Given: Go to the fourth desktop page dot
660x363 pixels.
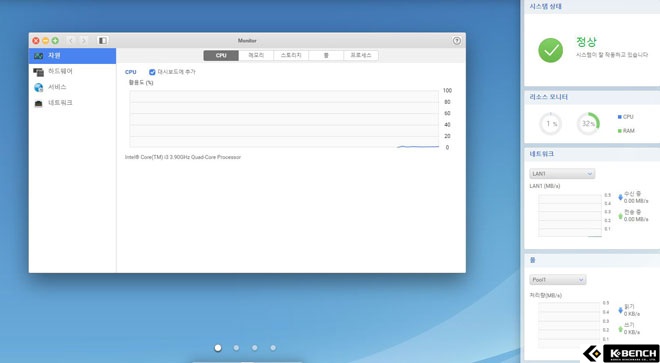Looking at the screenshot, I should click(273, 348).
